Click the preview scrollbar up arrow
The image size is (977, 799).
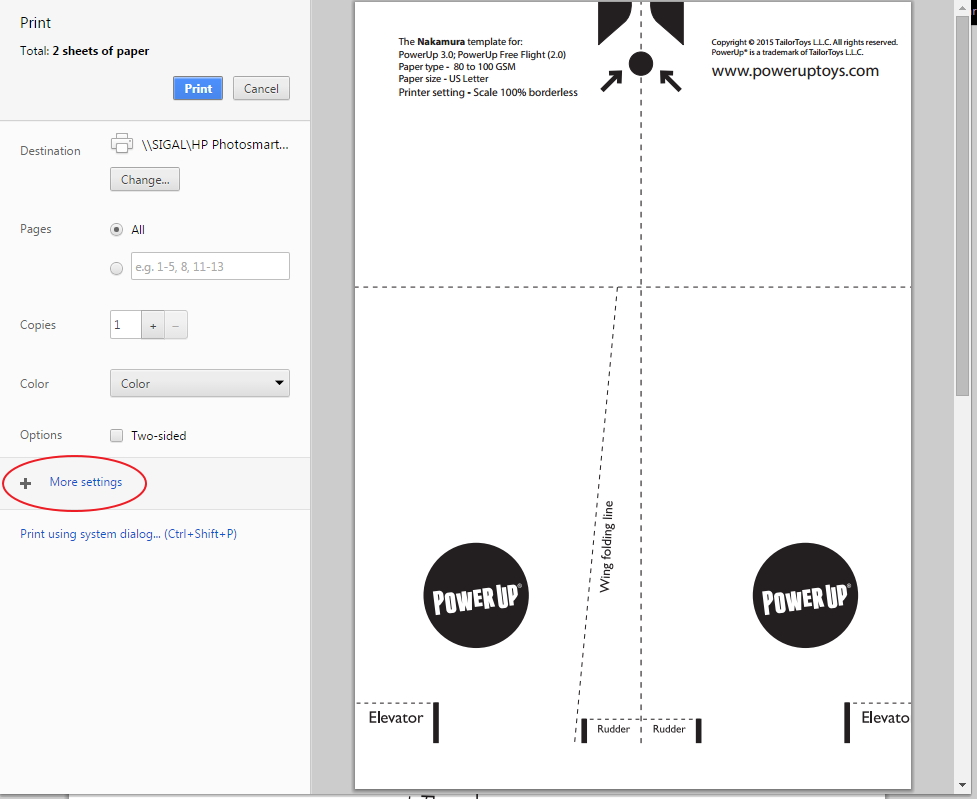(x=962, y=8)
